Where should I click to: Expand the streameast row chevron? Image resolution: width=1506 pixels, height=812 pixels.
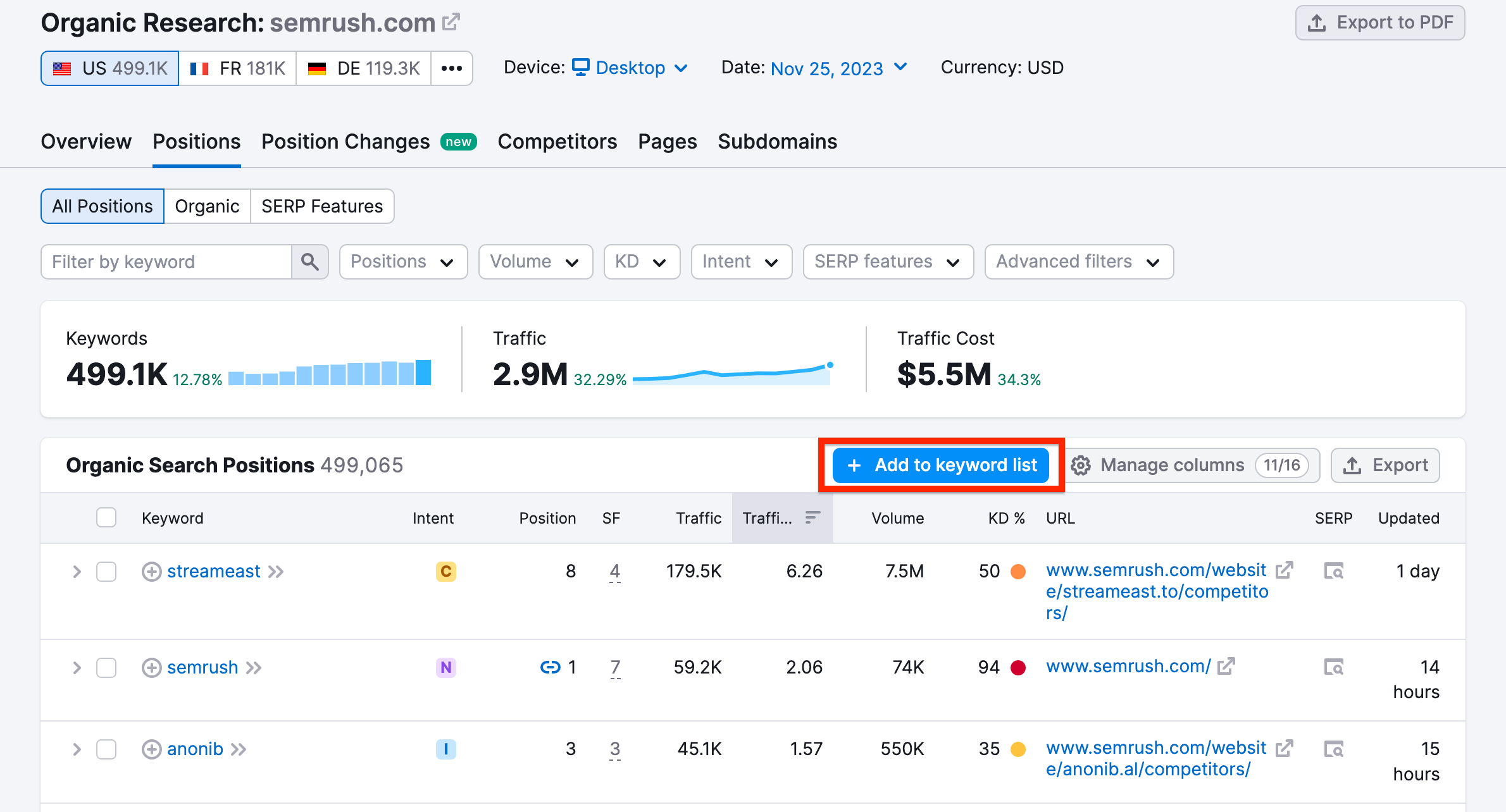point(77,572)
